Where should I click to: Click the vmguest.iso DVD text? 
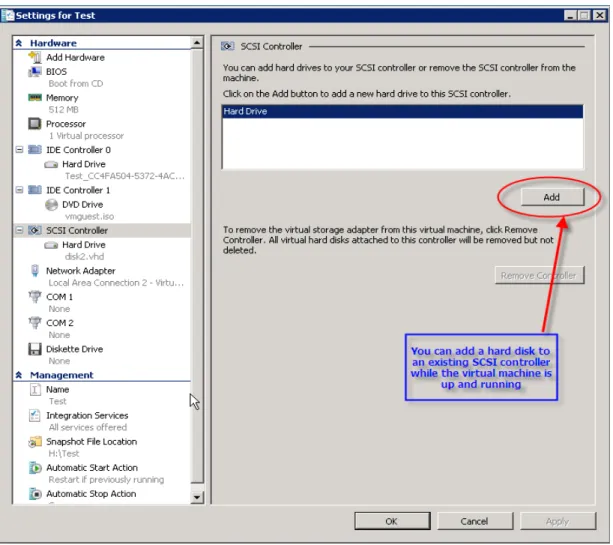pos(90,217)
